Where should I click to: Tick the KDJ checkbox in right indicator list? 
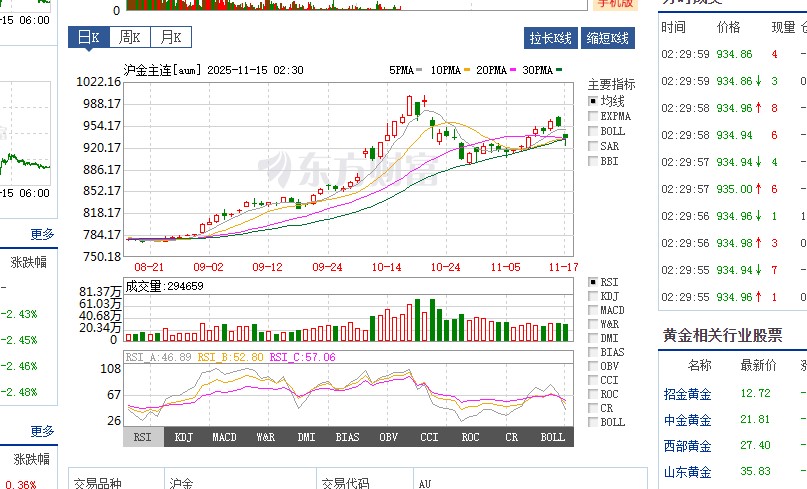[x=594, y=296]
